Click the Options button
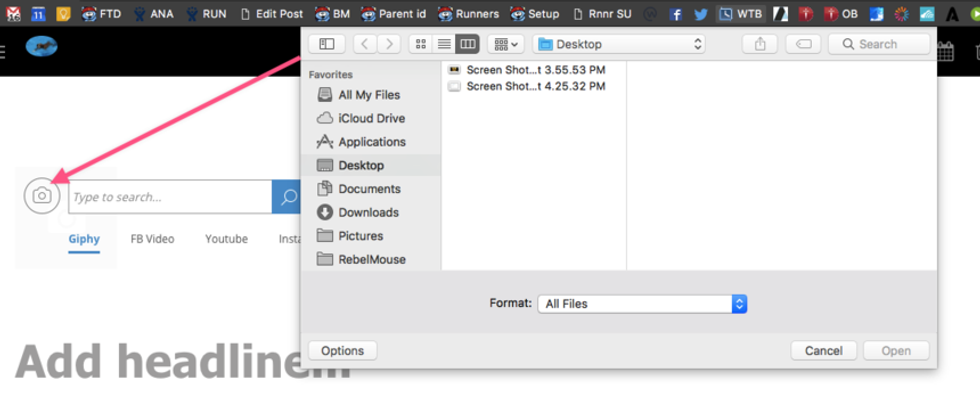The image size is (980, 420). [342, 351]
